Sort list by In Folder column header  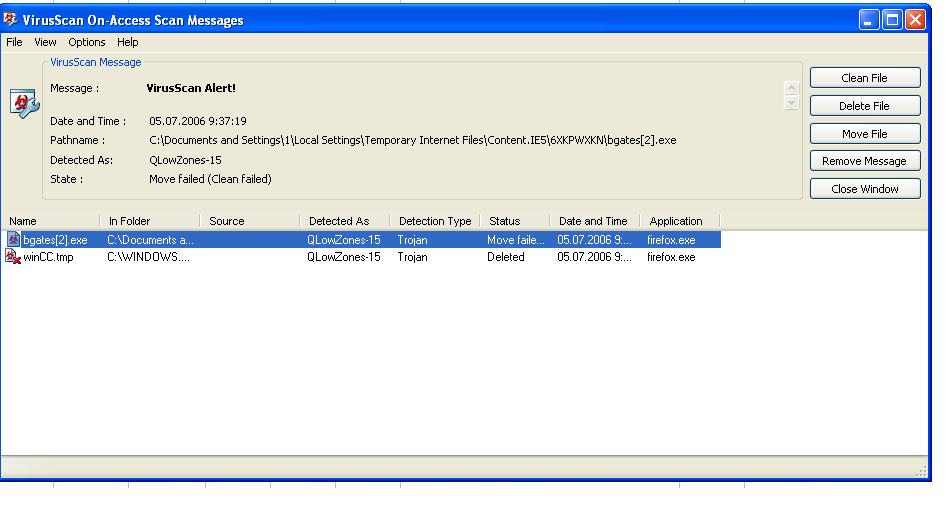[150, 221]
